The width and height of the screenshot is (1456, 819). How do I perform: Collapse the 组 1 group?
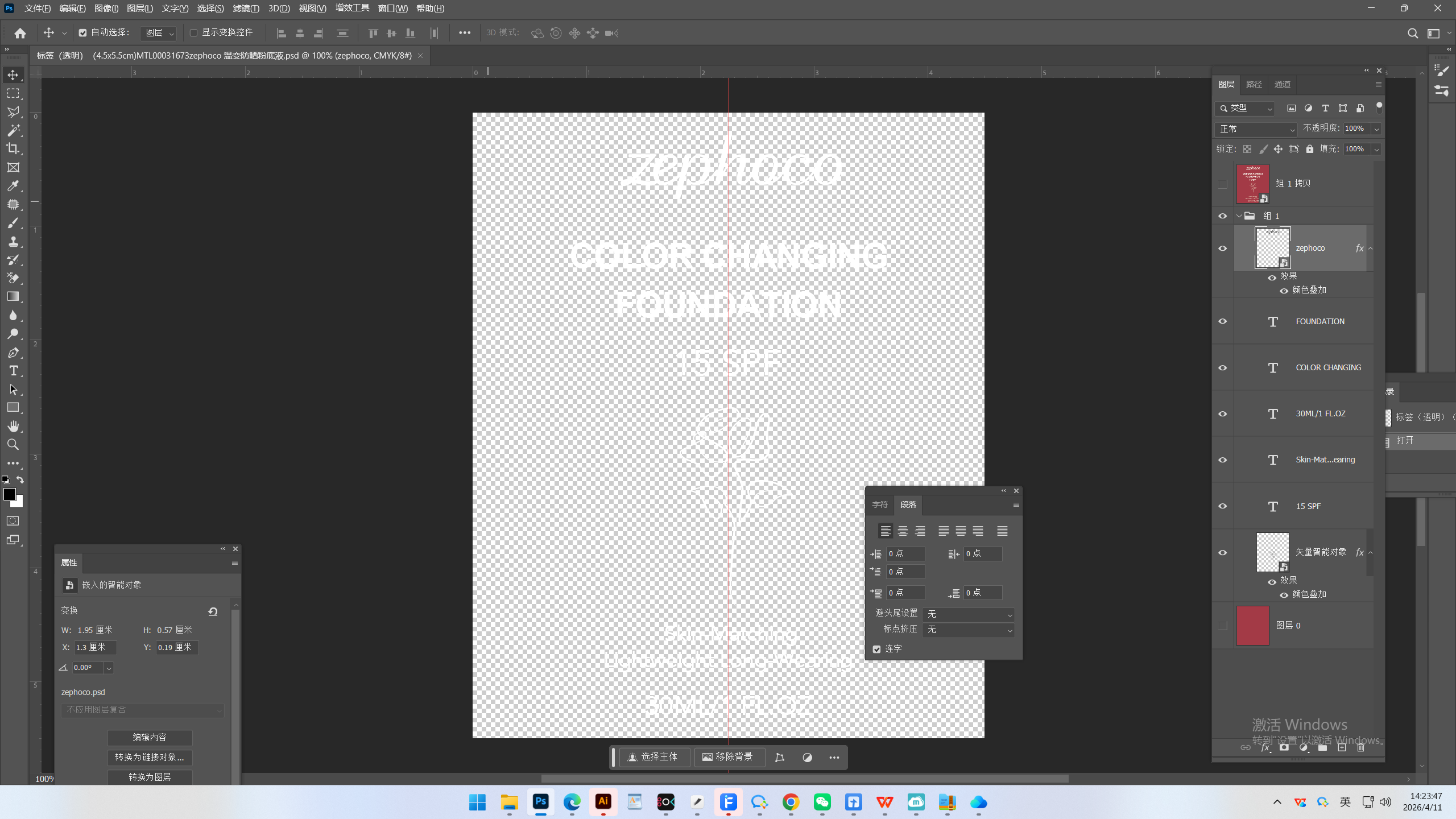pos(1239,216)
